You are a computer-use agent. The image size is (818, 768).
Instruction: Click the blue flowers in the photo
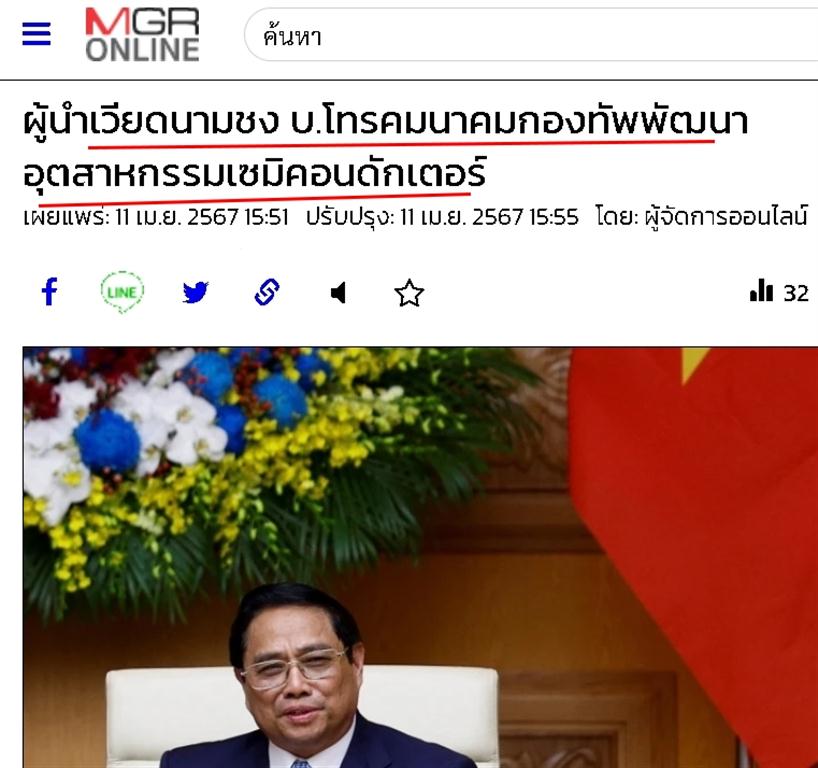click(x=108, y=441)
